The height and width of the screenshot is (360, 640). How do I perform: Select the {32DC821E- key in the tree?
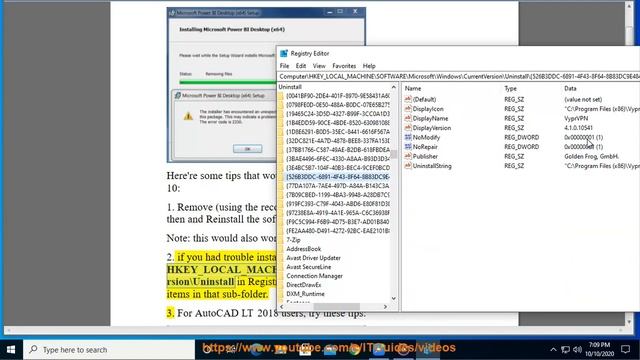[338, 141]
